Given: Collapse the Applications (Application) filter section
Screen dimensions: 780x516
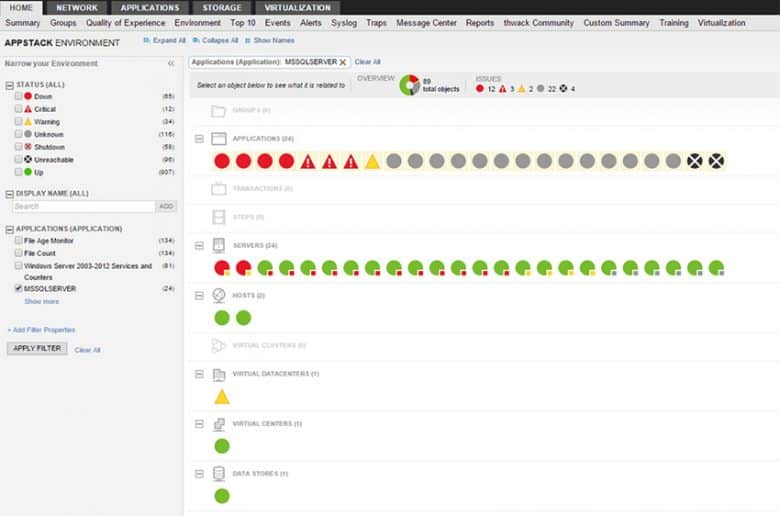Looking at the screenshot, I should tap(9, 229).
